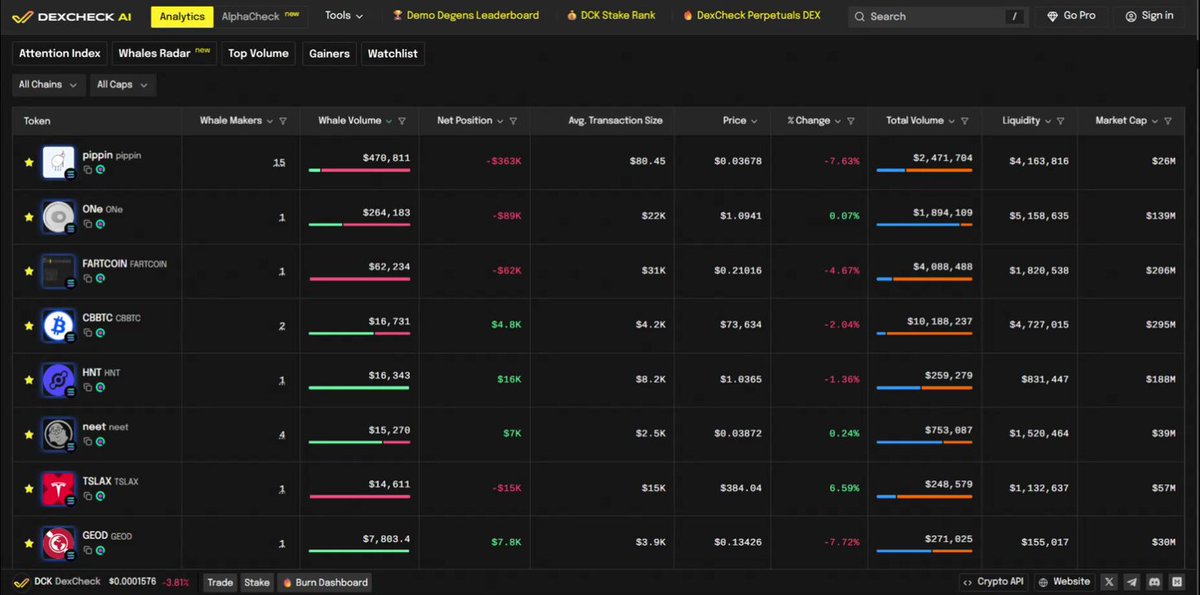Copy the TSLAX token address
The width and height of the screenshot is (1200, 595).
pyautogui.click(x=88, y=496)
